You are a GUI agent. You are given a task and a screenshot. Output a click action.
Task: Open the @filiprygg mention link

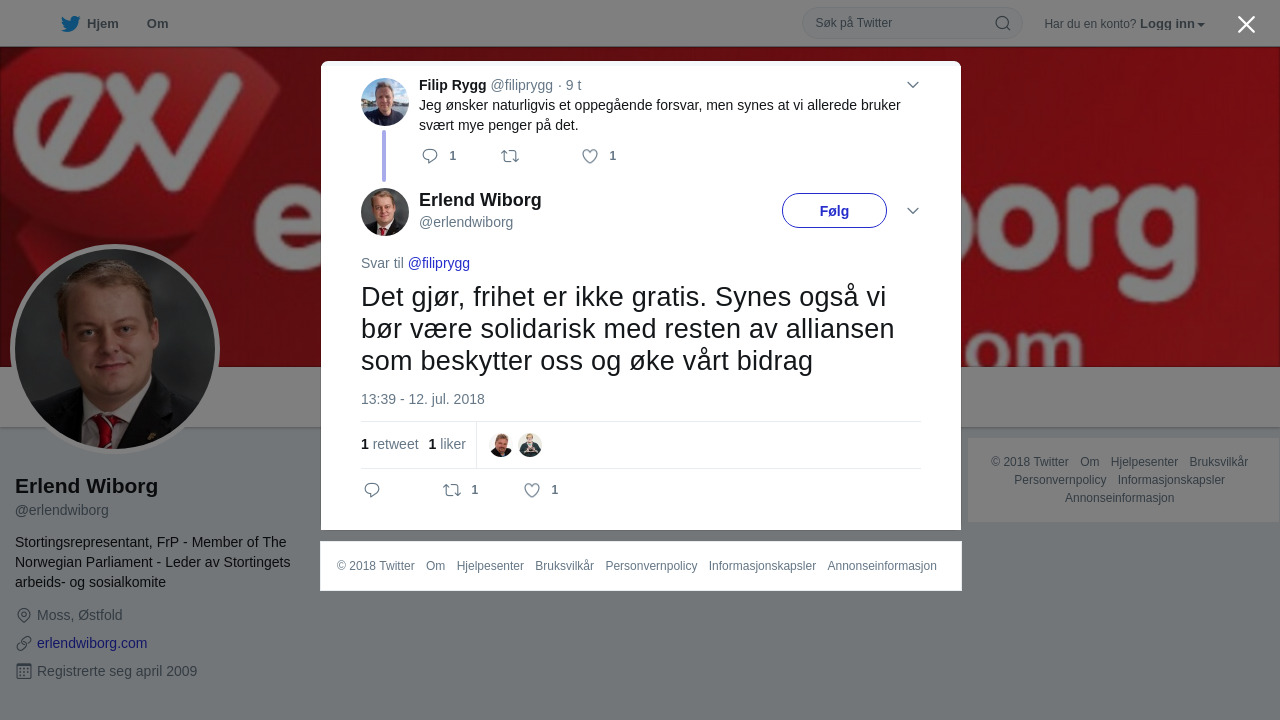[439, 263]
